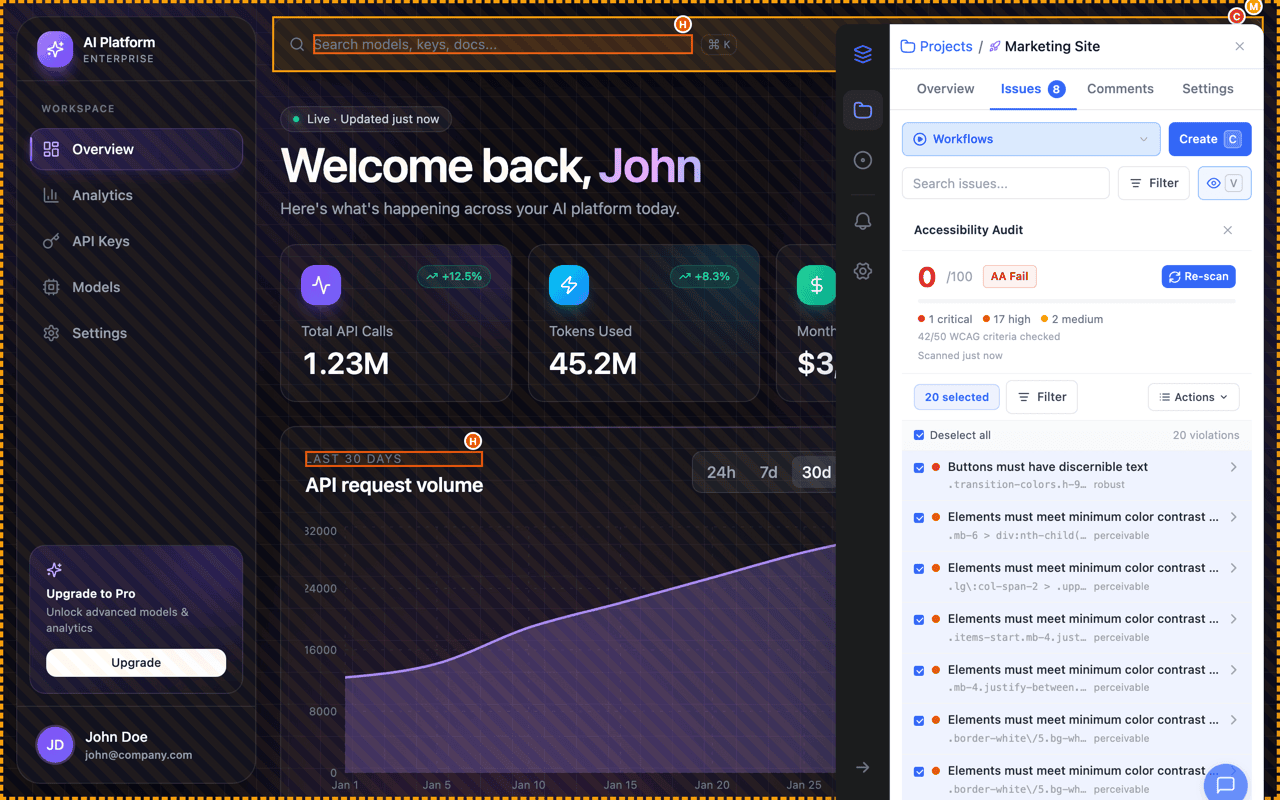Viewport: 1280px width, 800px height.
Task: Uncheck Buttons must have discernible text checkbox
Action: tap(919, 467)
